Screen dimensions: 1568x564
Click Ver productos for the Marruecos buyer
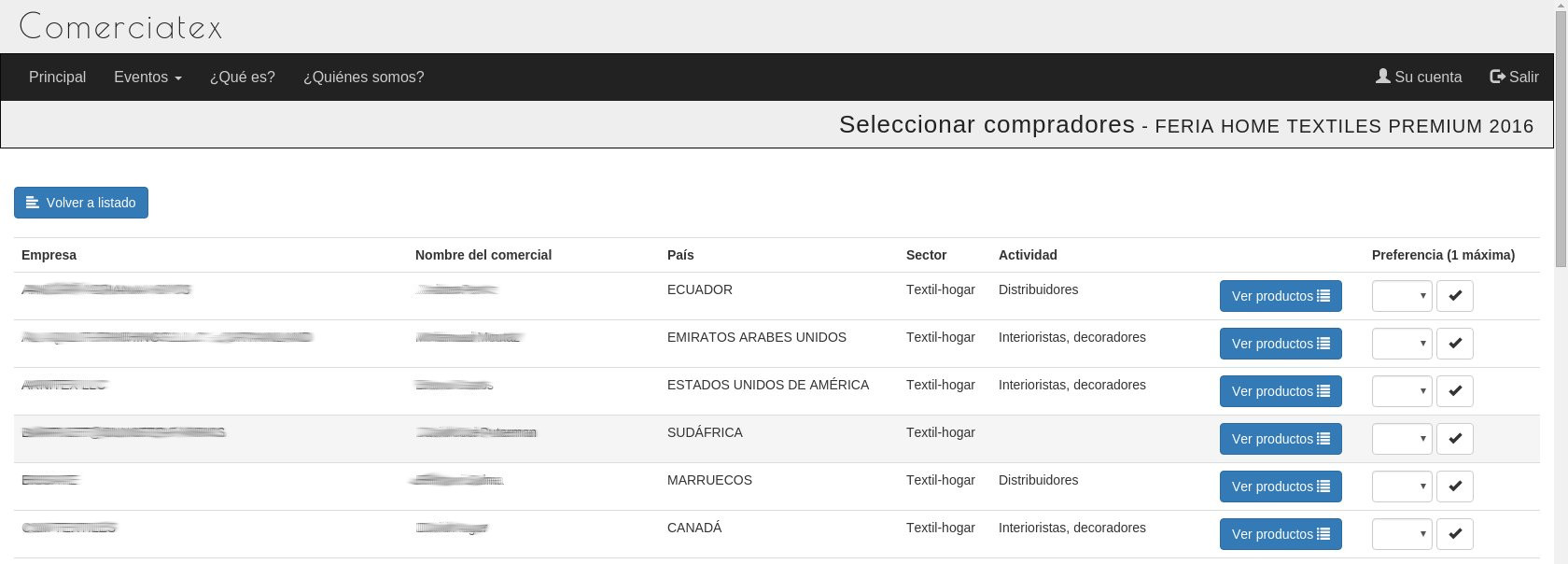coord(1281,486)
